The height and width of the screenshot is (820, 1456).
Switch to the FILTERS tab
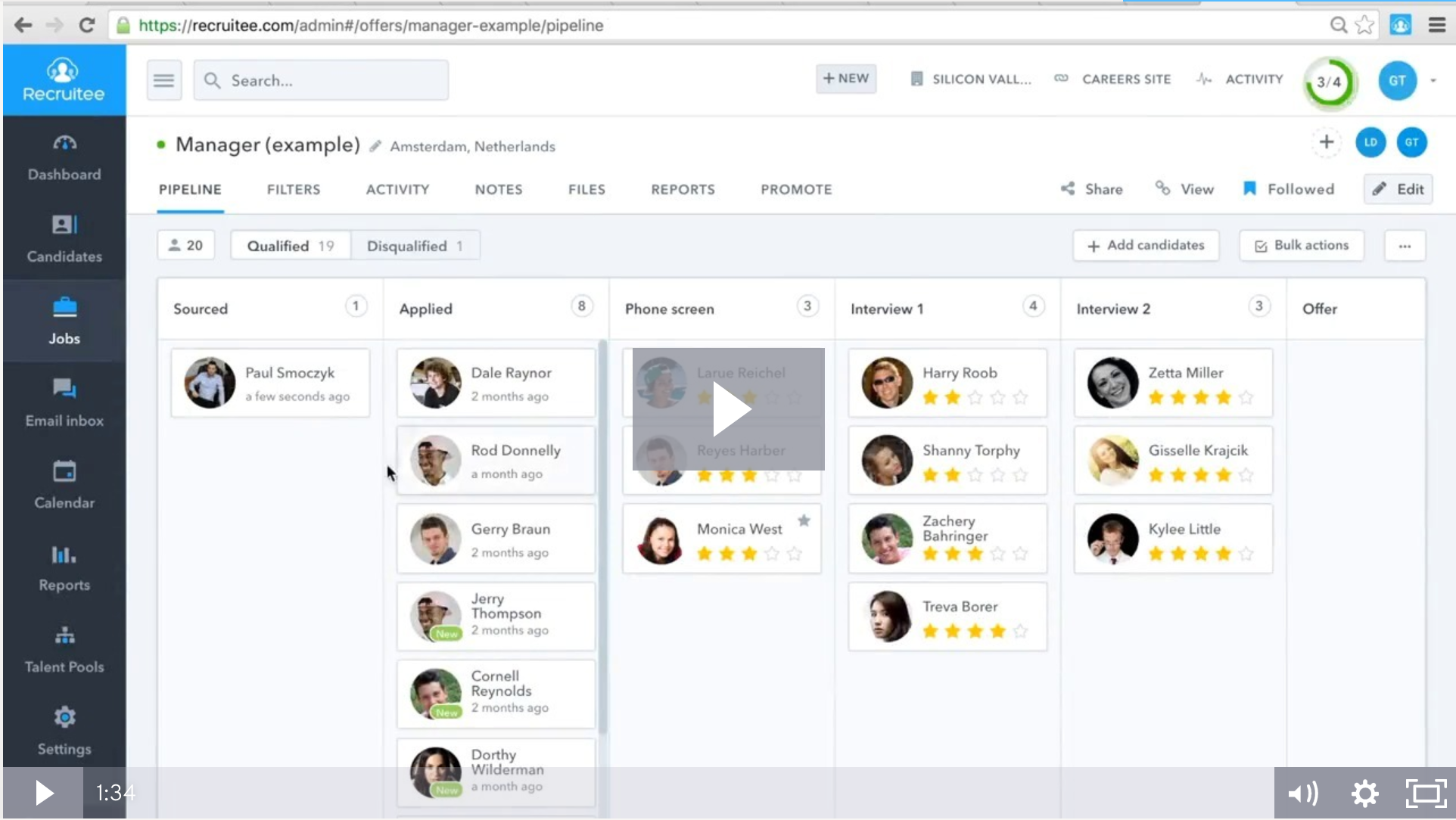coord(293,189)
